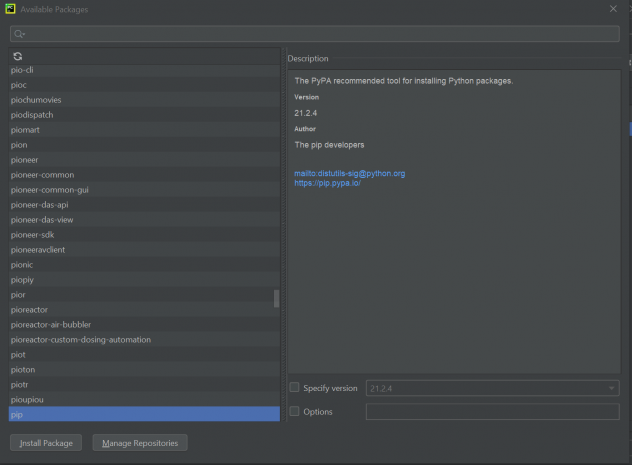Close the Available Packages dialog
The height and width of the screenshot is (465, 632).
tap(613, 9)
